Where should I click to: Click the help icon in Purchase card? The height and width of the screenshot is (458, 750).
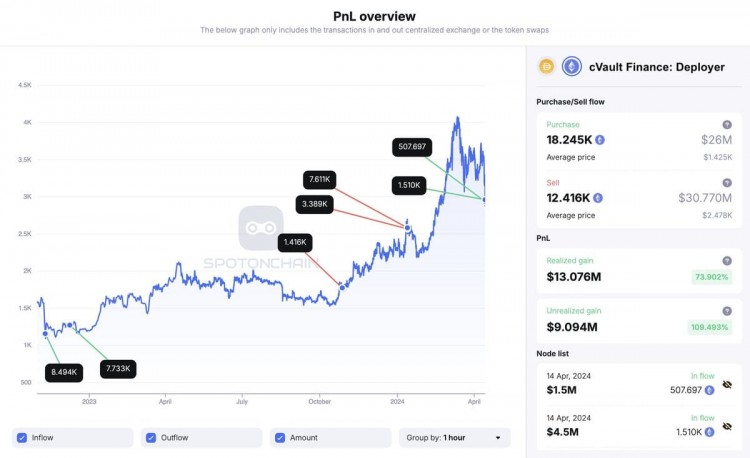727,124
